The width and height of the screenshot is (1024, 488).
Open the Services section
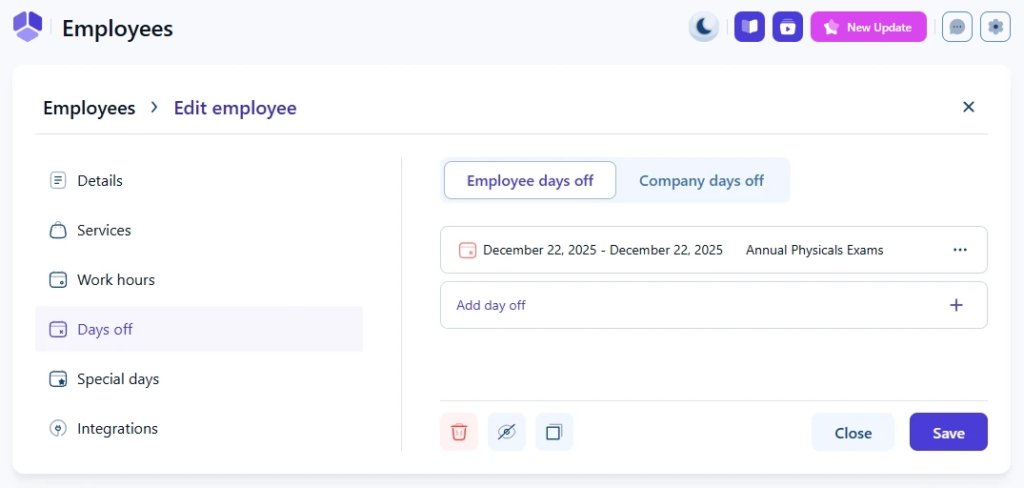click(103, 230)
